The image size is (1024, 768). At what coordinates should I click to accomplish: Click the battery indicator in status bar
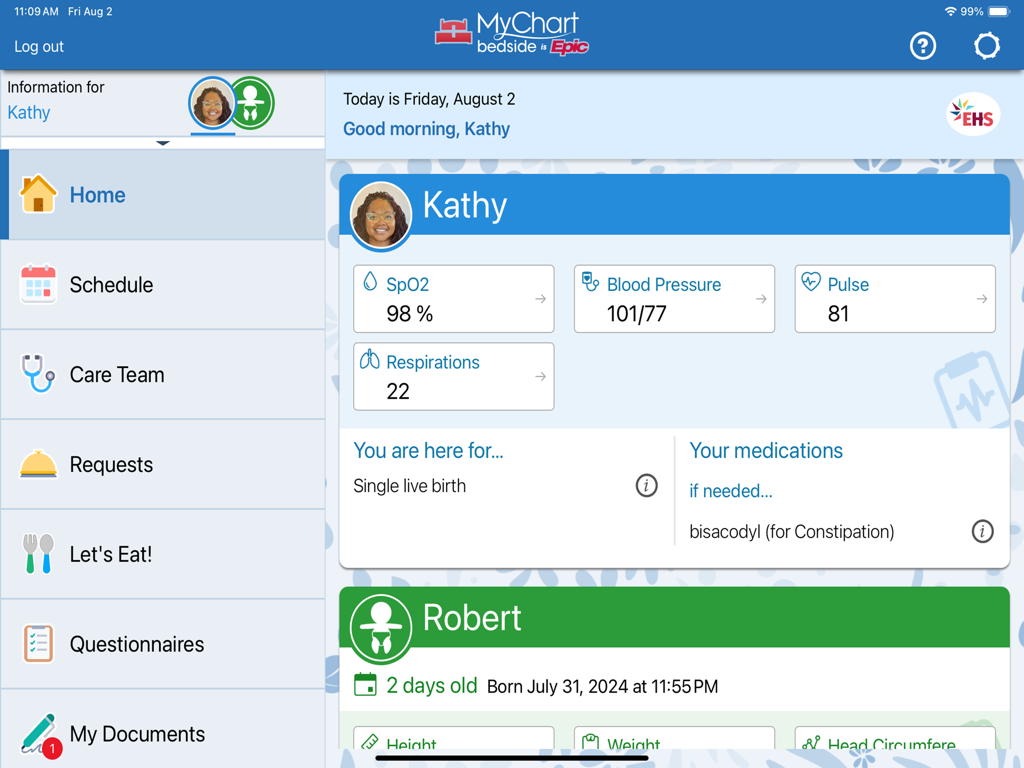click(999, 12)
